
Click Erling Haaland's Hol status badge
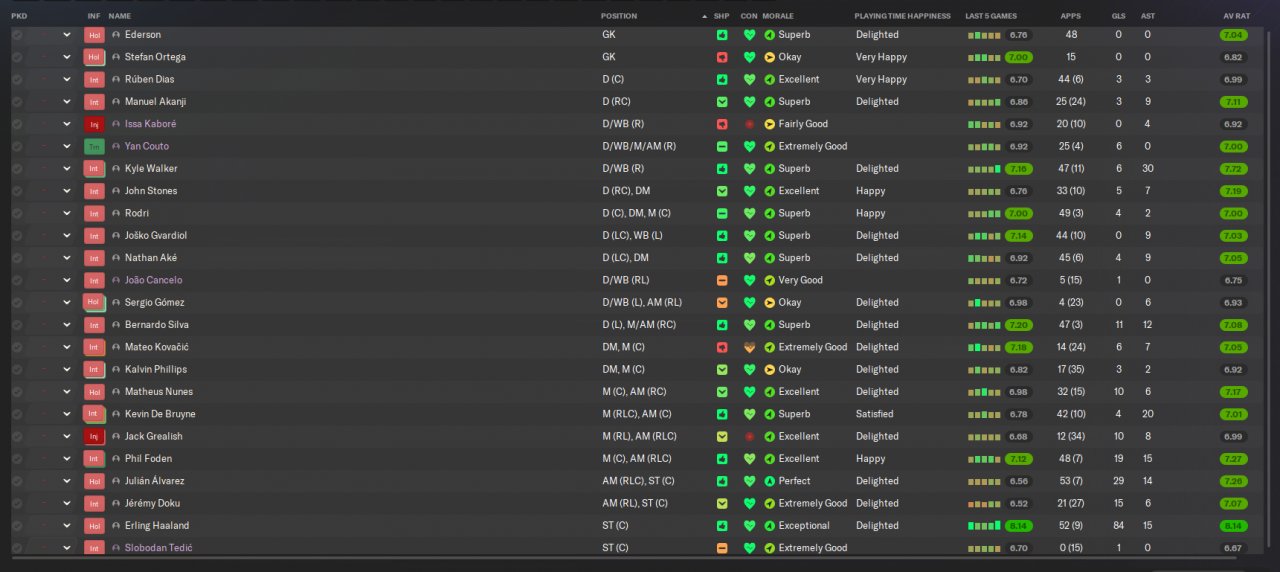(94, 526)
